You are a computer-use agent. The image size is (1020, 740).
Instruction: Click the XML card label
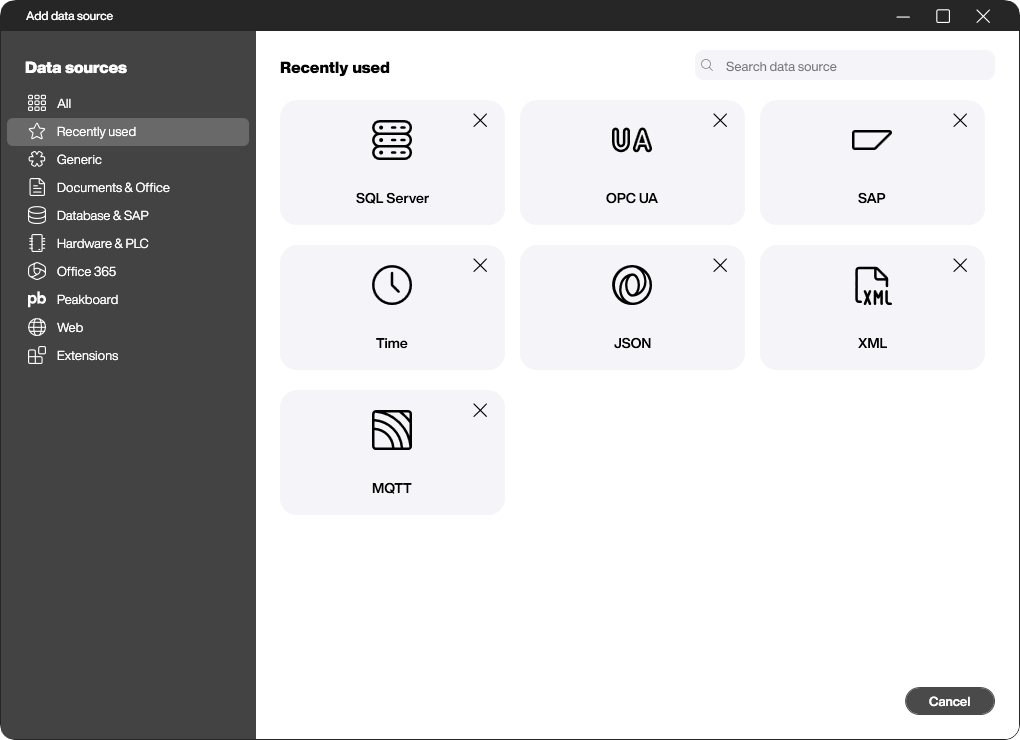coord(872,343)
